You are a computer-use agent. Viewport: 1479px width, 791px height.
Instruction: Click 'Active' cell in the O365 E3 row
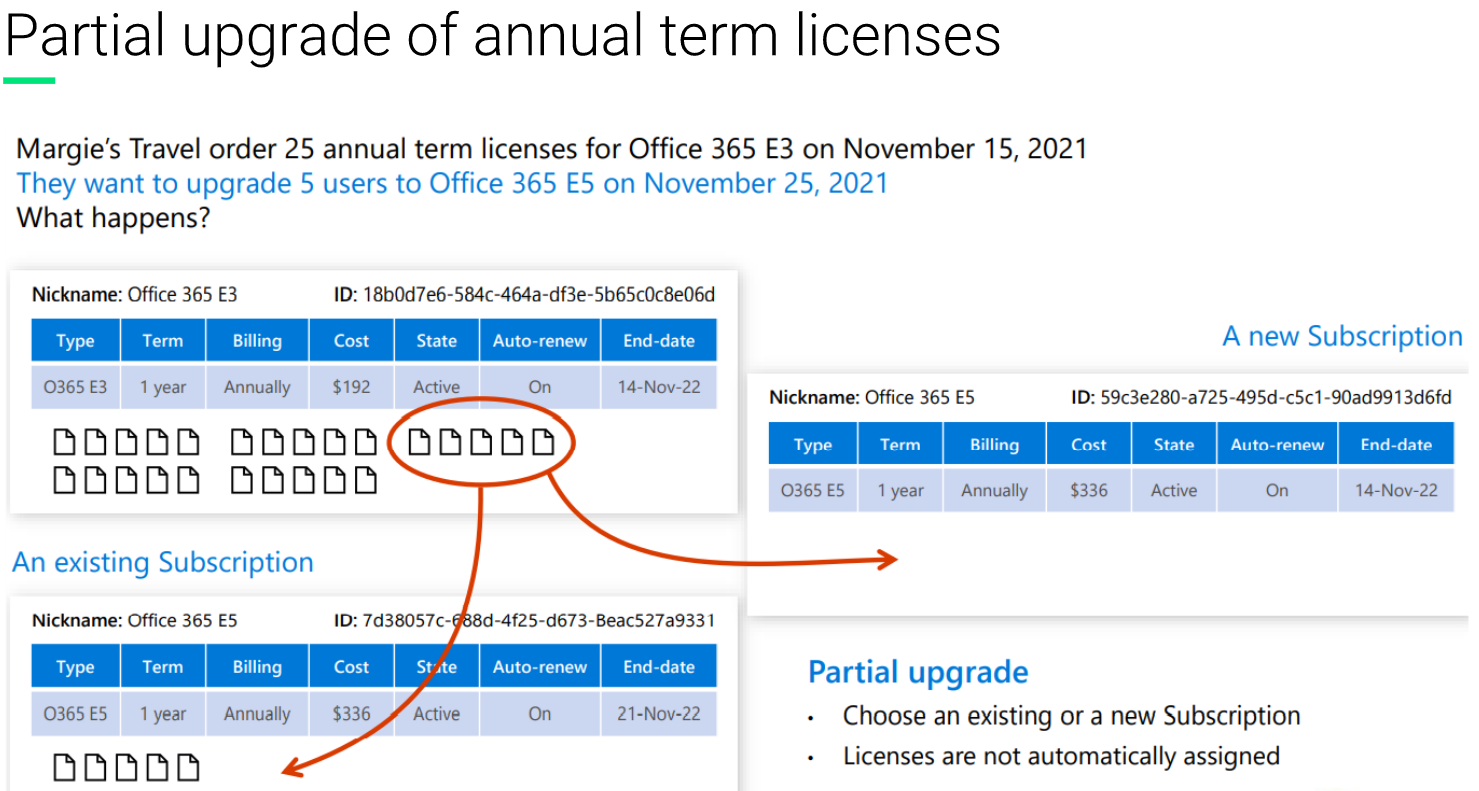pos(437,387)
